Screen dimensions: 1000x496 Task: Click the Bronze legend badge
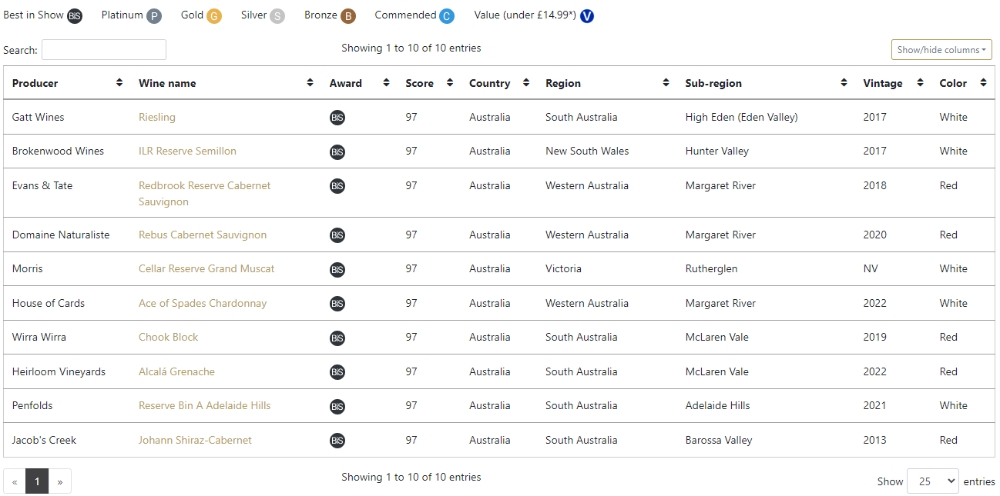point(348,16)
